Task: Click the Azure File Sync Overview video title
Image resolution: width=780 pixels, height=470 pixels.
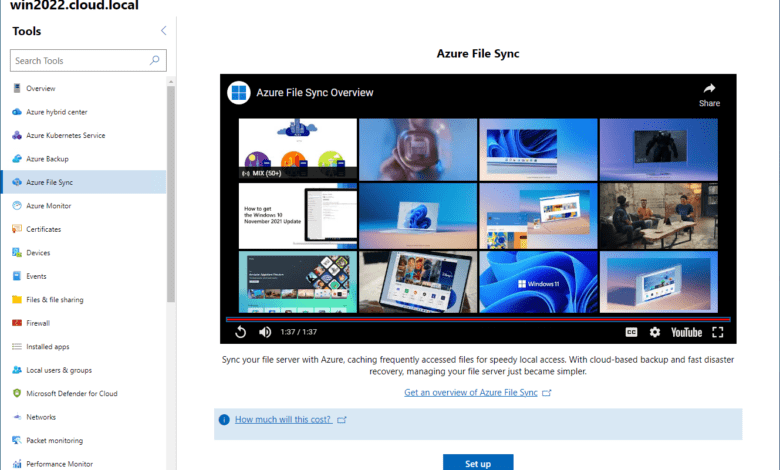Action: (x=314, y=93)
